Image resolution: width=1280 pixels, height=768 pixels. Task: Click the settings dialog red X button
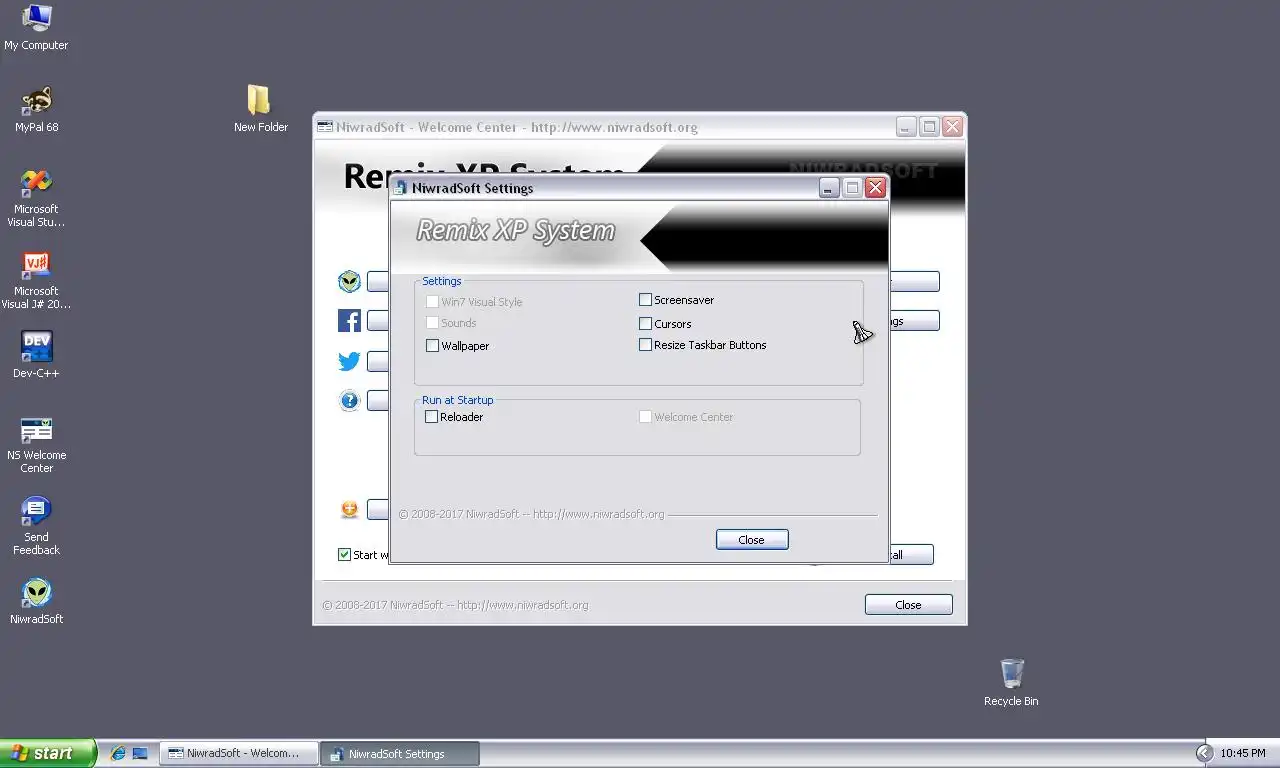point(876,188)
